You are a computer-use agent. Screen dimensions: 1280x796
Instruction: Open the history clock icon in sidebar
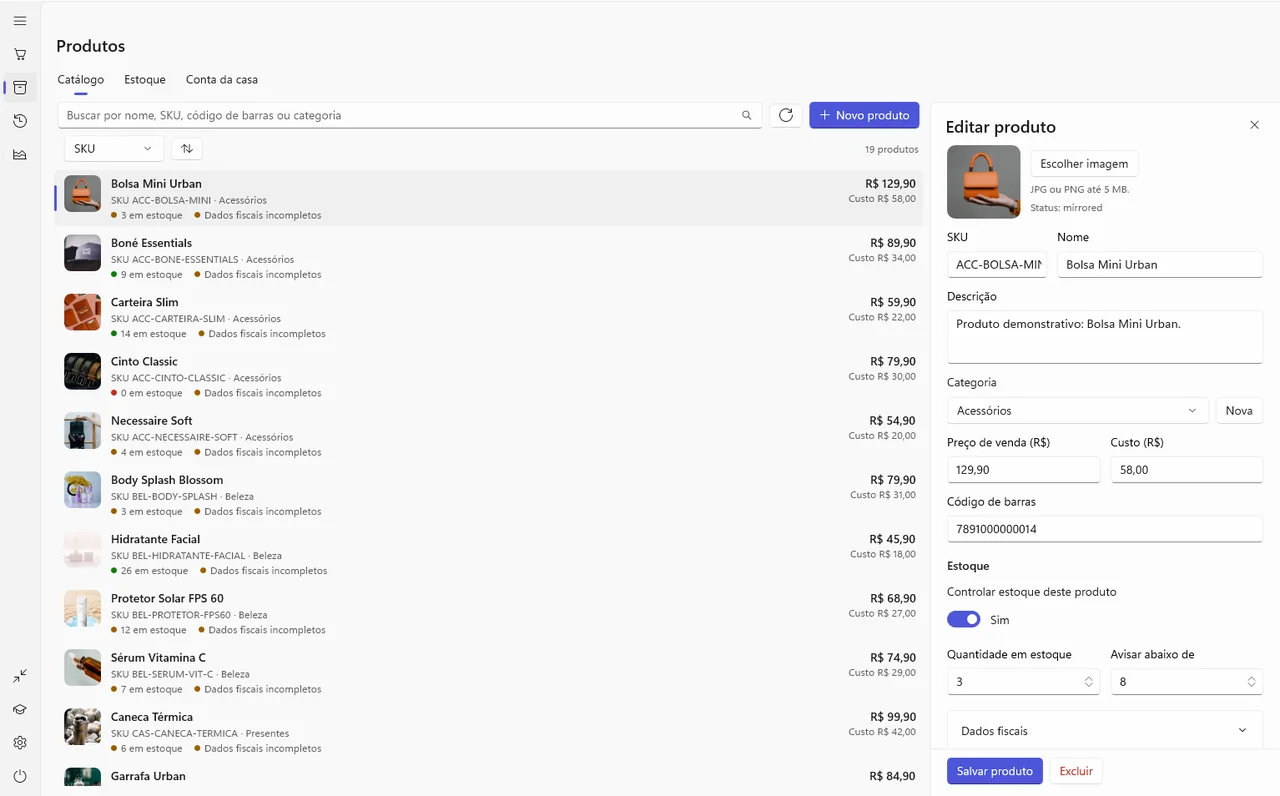[20, 121]
